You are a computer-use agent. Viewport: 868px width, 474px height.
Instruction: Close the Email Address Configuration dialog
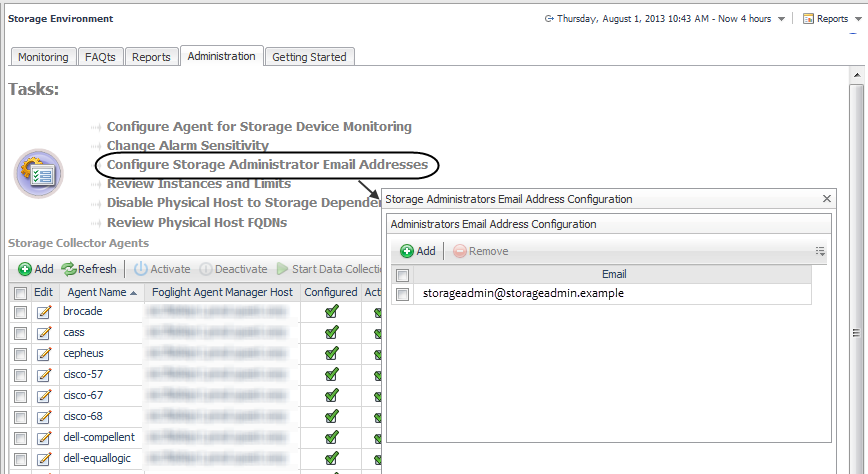826,198
